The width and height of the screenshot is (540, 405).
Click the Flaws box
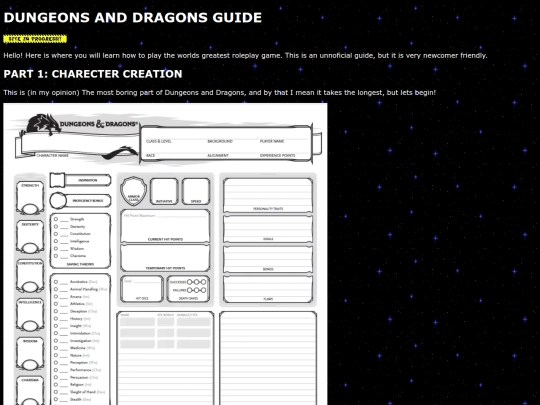[x=268, y=289]
